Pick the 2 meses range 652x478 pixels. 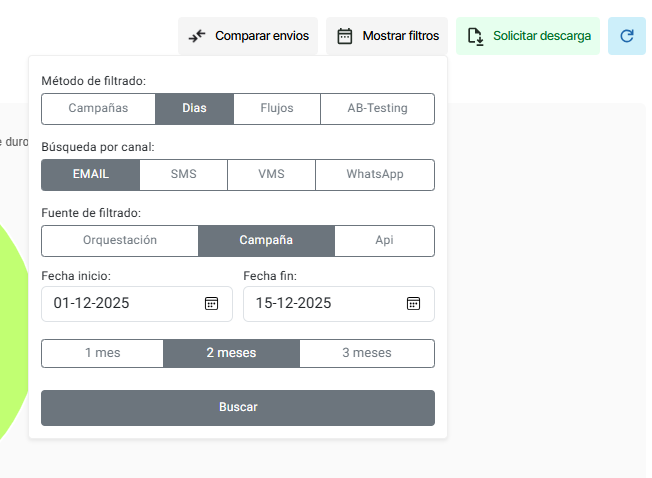click(231, 353)
